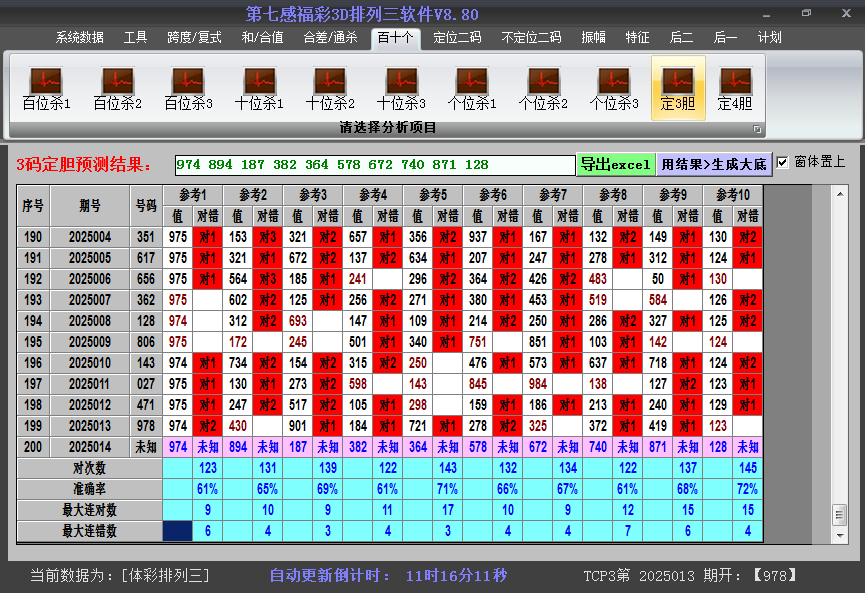865x593 pixels.
Task: Select the 十位杀2 analysis icon
Action: [x=330, y=88]
